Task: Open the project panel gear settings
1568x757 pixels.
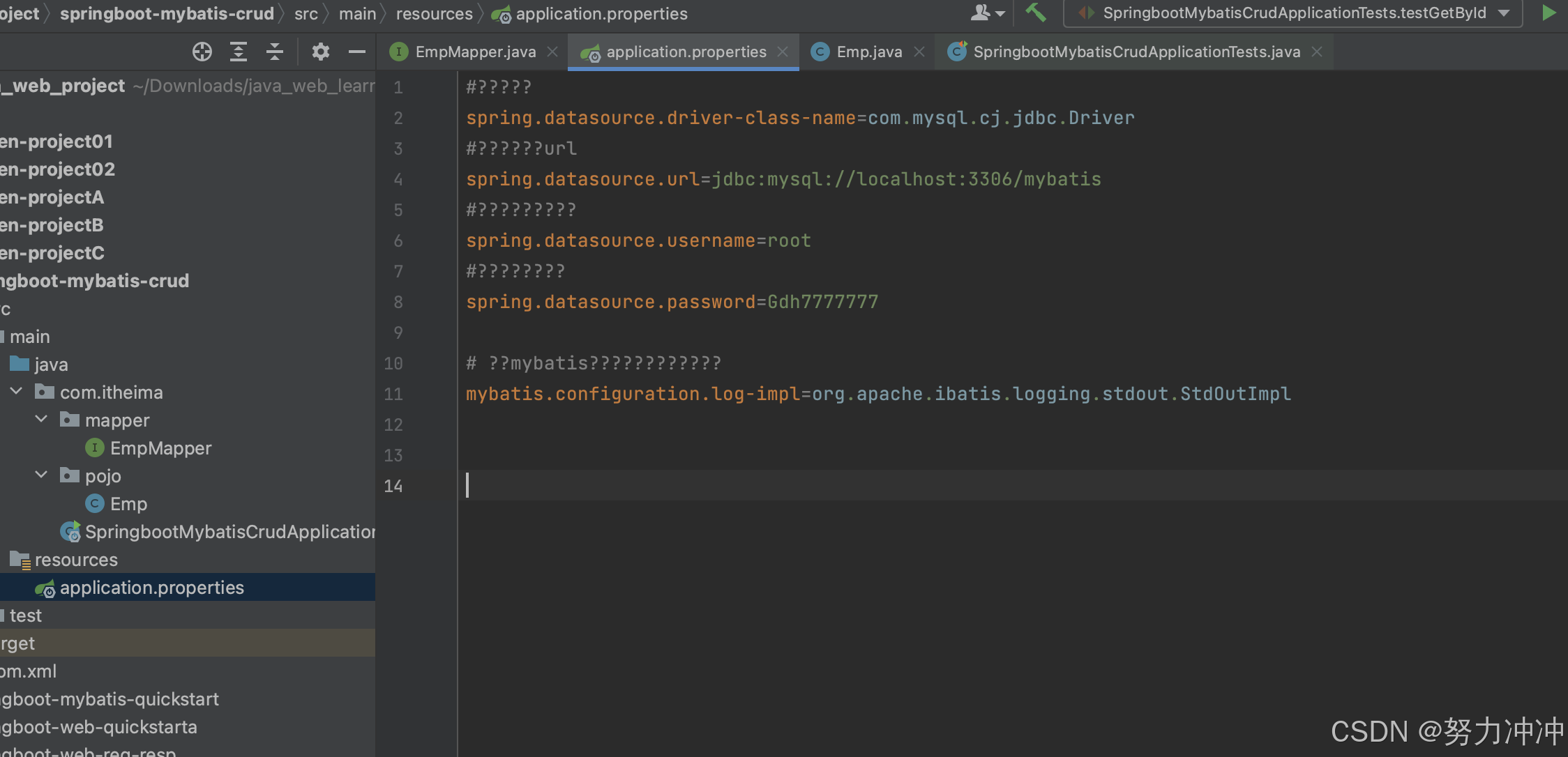Action: pyautogui.click(x=320, y=52)
